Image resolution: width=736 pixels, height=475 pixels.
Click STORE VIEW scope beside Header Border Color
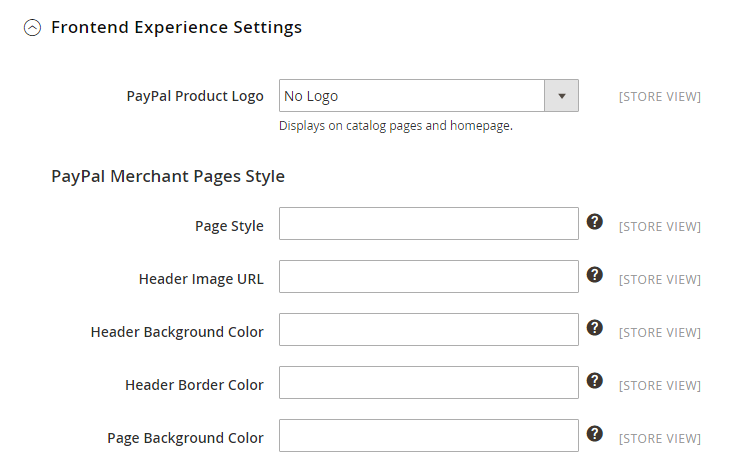pos(659,386)
